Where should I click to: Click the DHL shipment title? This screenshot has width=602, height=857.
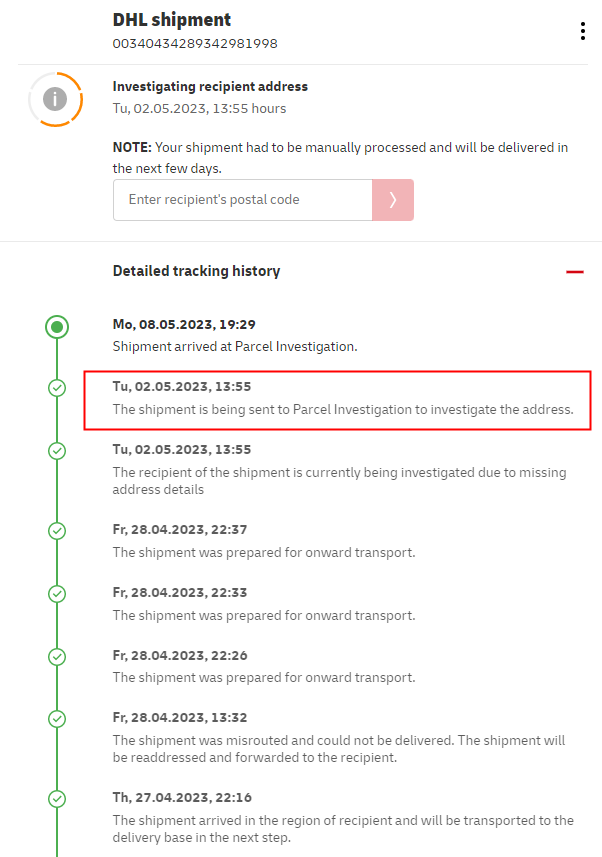point(171,20)
